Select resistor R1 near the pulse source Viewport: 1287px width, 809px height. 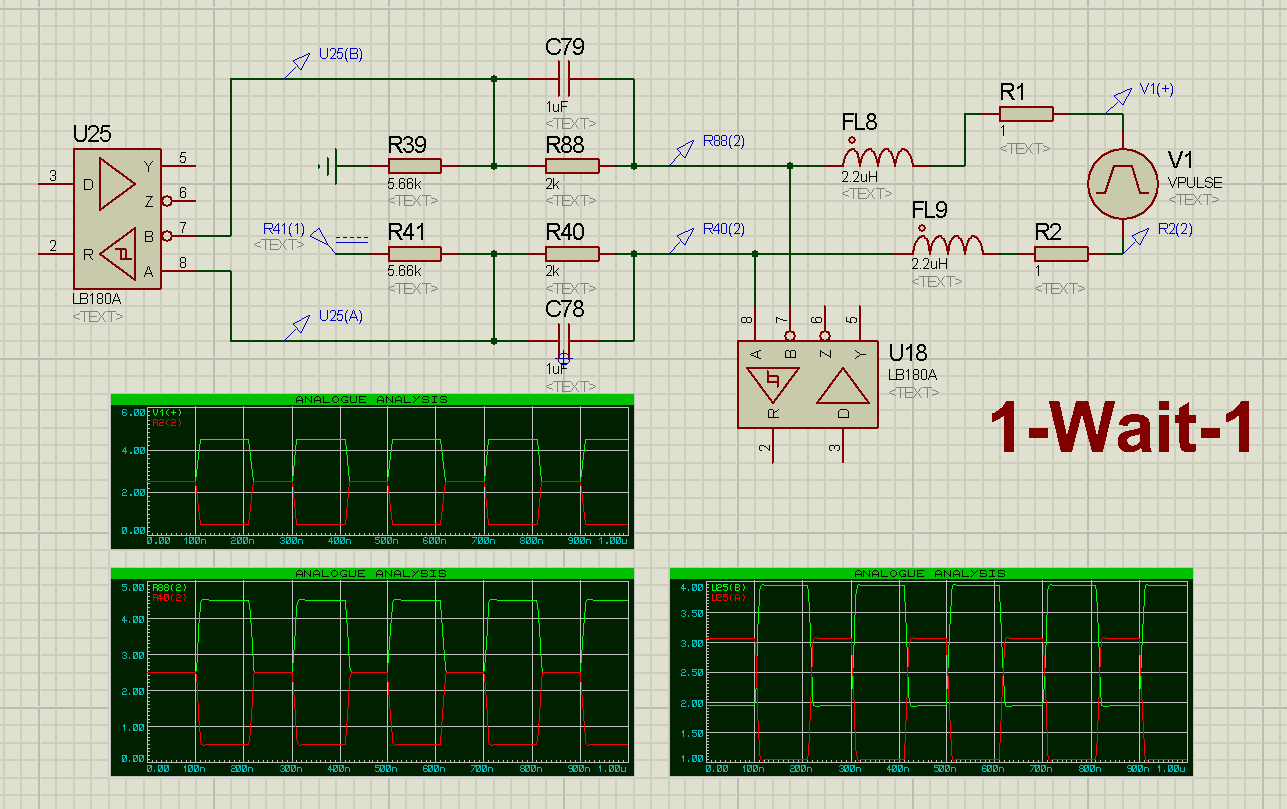point(1025,113)
